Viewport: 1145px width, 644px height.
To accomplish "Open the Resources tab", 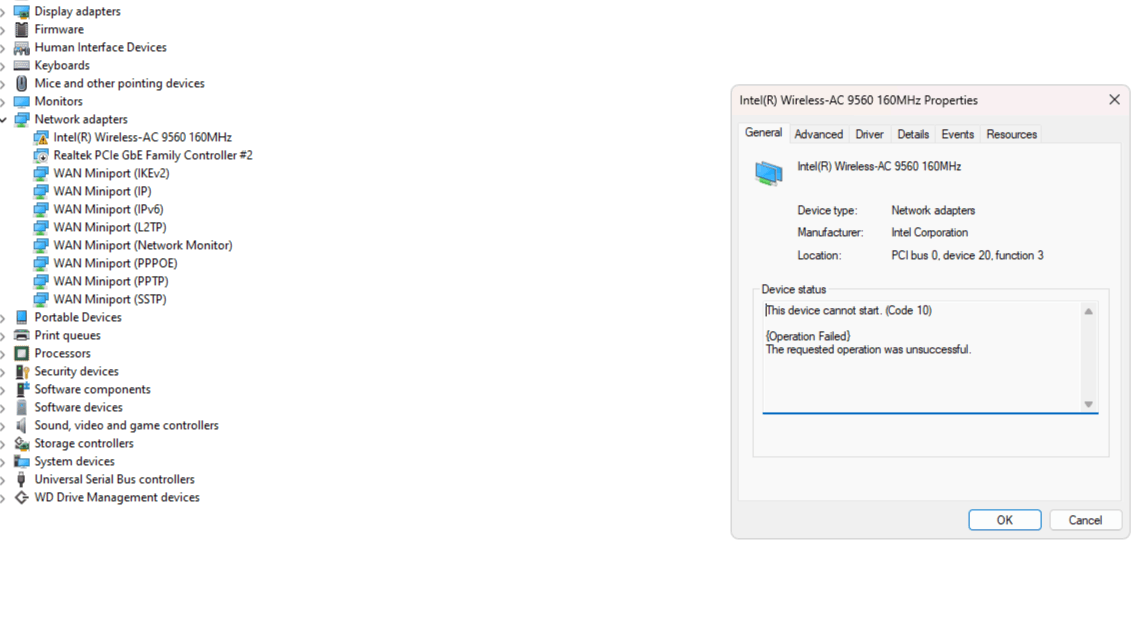I will point(1011,134).
